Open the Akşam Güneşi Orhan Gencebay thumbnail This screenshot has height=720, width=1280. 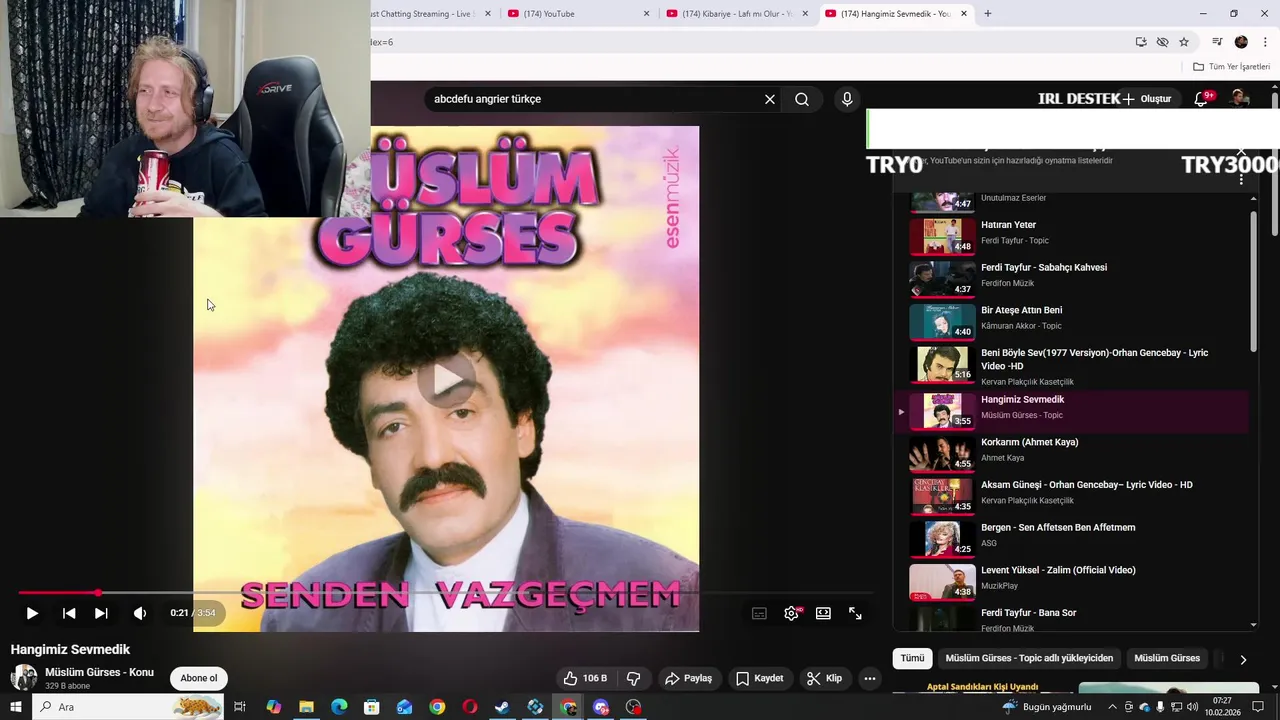(941, 496)
